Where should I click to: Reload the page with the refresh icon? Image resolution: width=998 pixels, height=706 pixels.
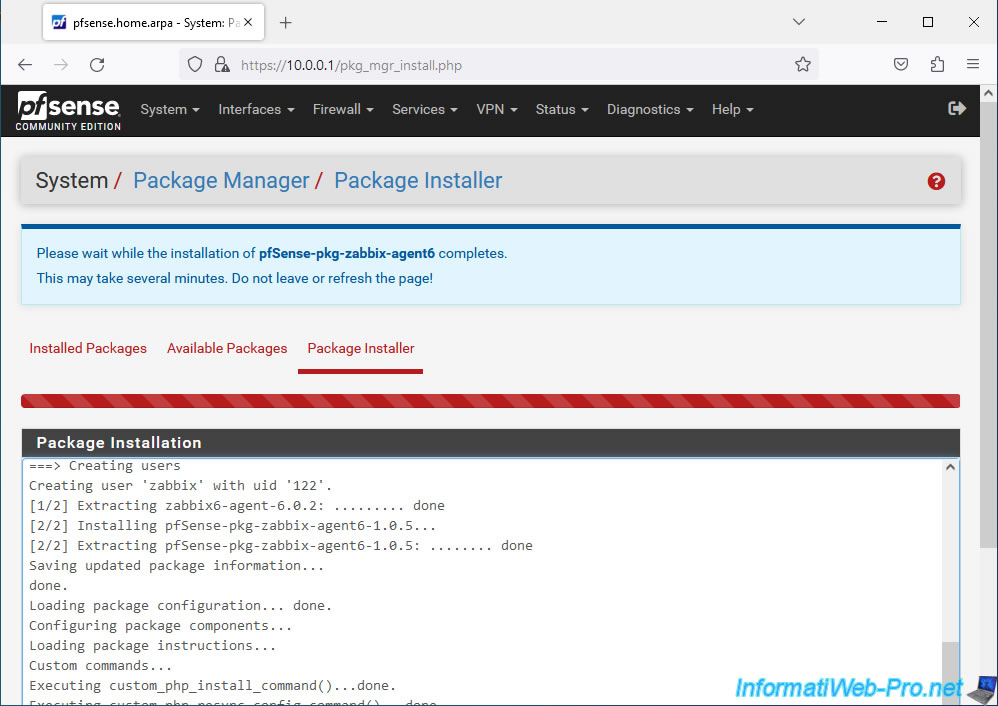pos(97,64)
